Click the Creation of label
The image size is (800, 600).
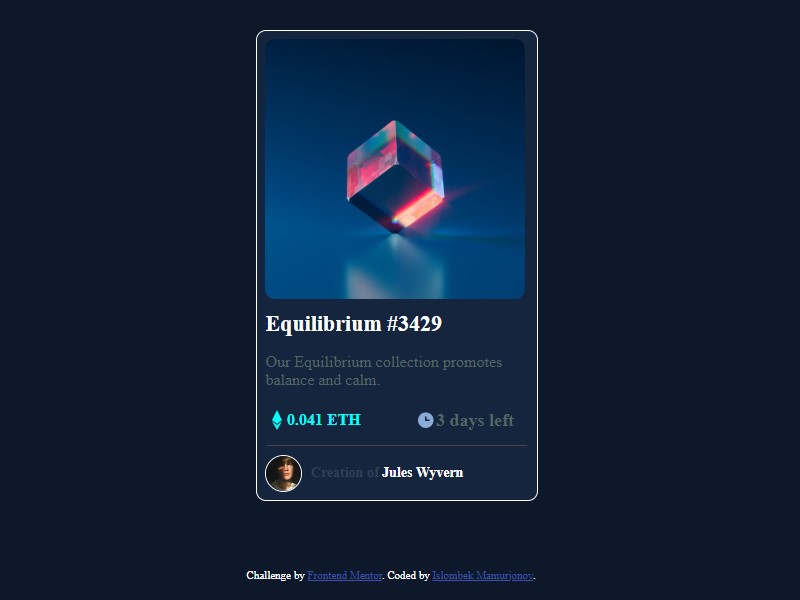(x=345, y=472)
